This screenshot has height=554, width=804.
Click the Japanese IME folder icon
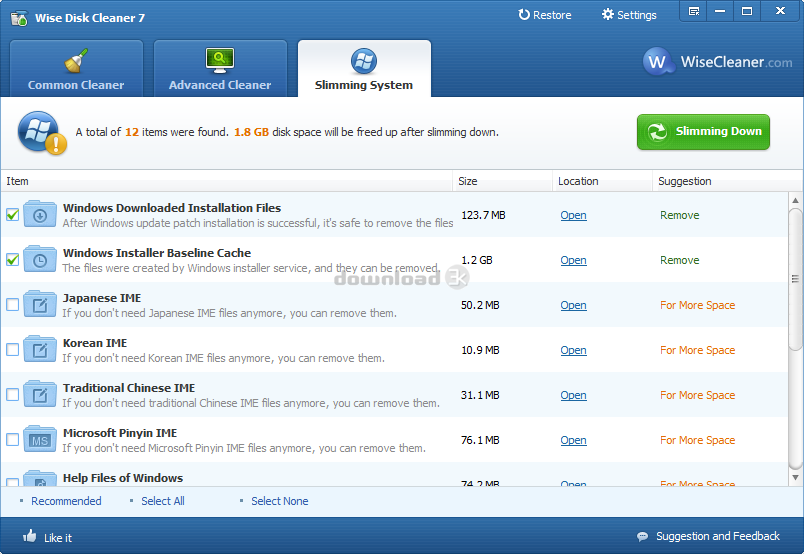(40, 304)
